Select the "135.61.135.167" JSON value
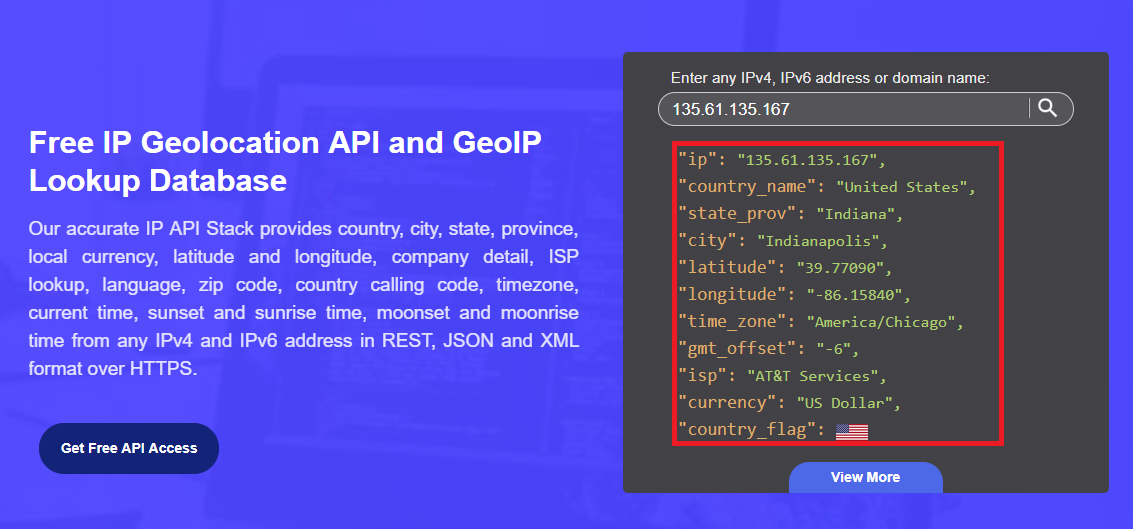Screen dimensions: 1133x529 [x=806, y=160]
